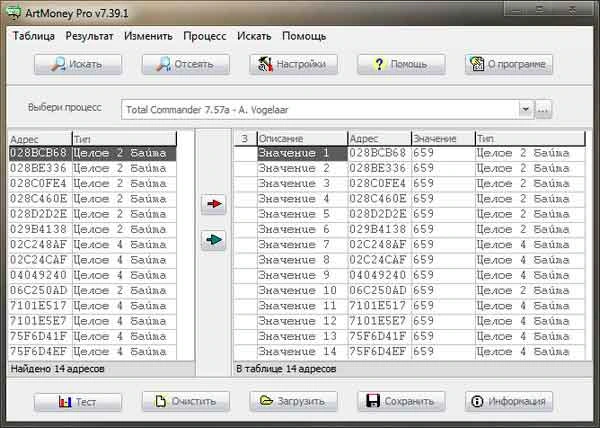This screenshot has width=600, height=428.
Task: Select address 04049240 in the found list
Action: 39,275
